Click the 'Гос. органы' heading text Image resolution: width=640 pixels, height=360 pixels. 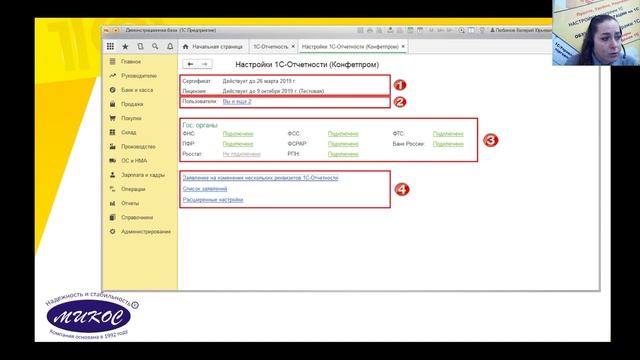pos(200,125)
